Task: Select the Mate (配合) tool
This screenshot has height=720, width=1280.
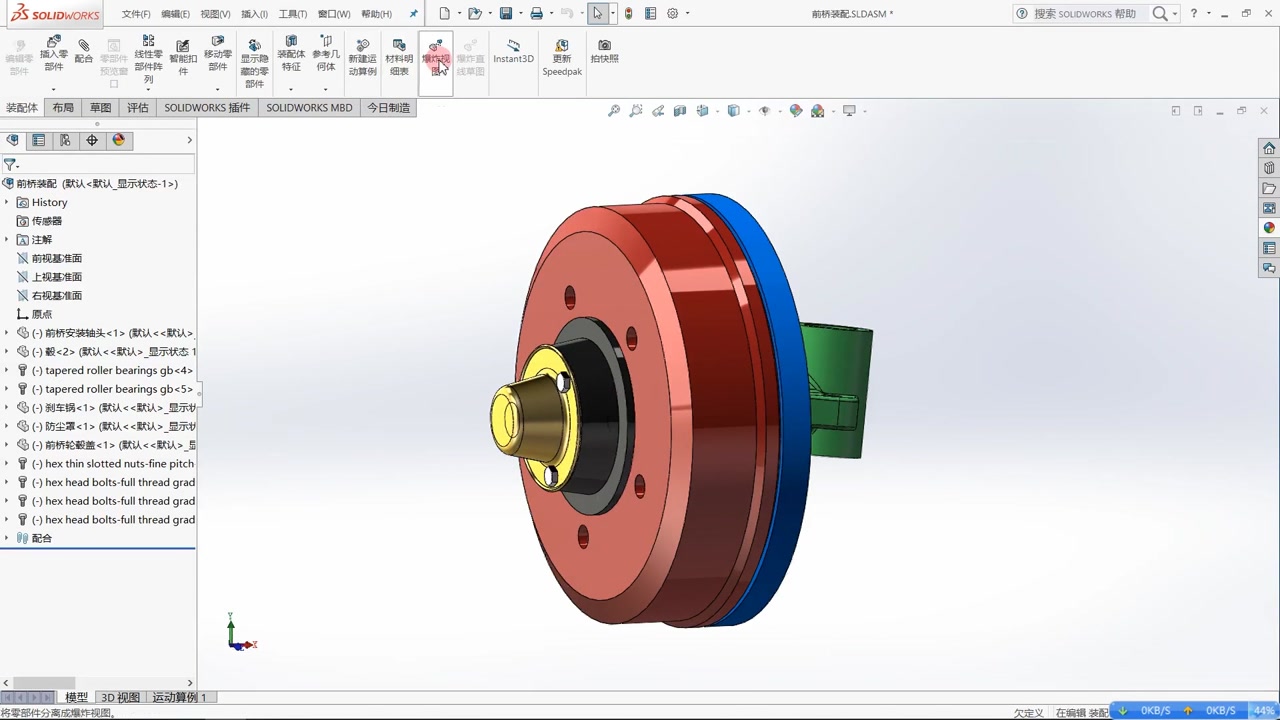Action: (84, 52)
